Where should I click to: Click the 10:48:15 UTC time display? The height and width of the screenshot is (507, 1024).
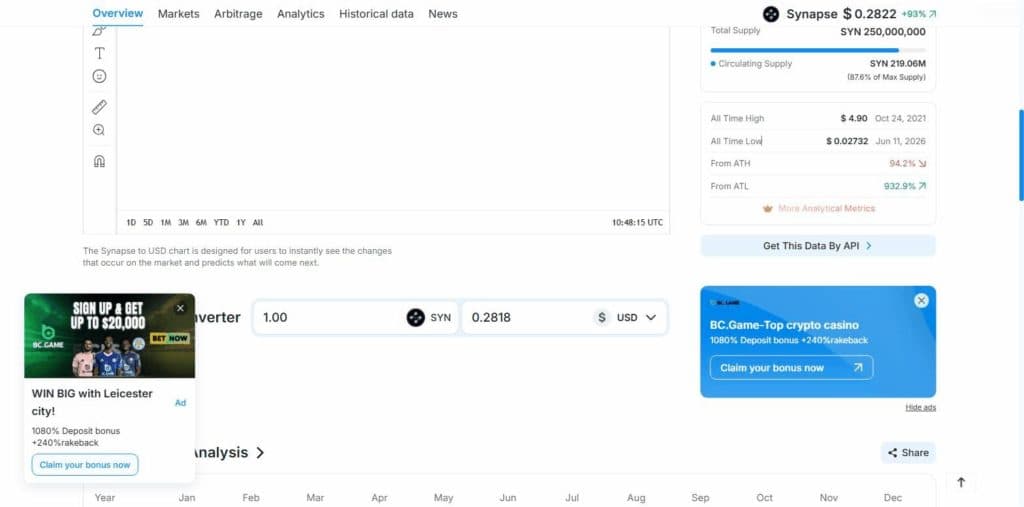(637, 223)
